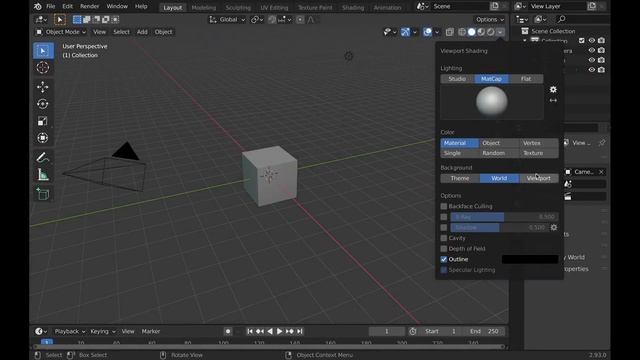Enable Depth of Field checkbox
The height and width of the screenshot is (360, 640).
444,249
